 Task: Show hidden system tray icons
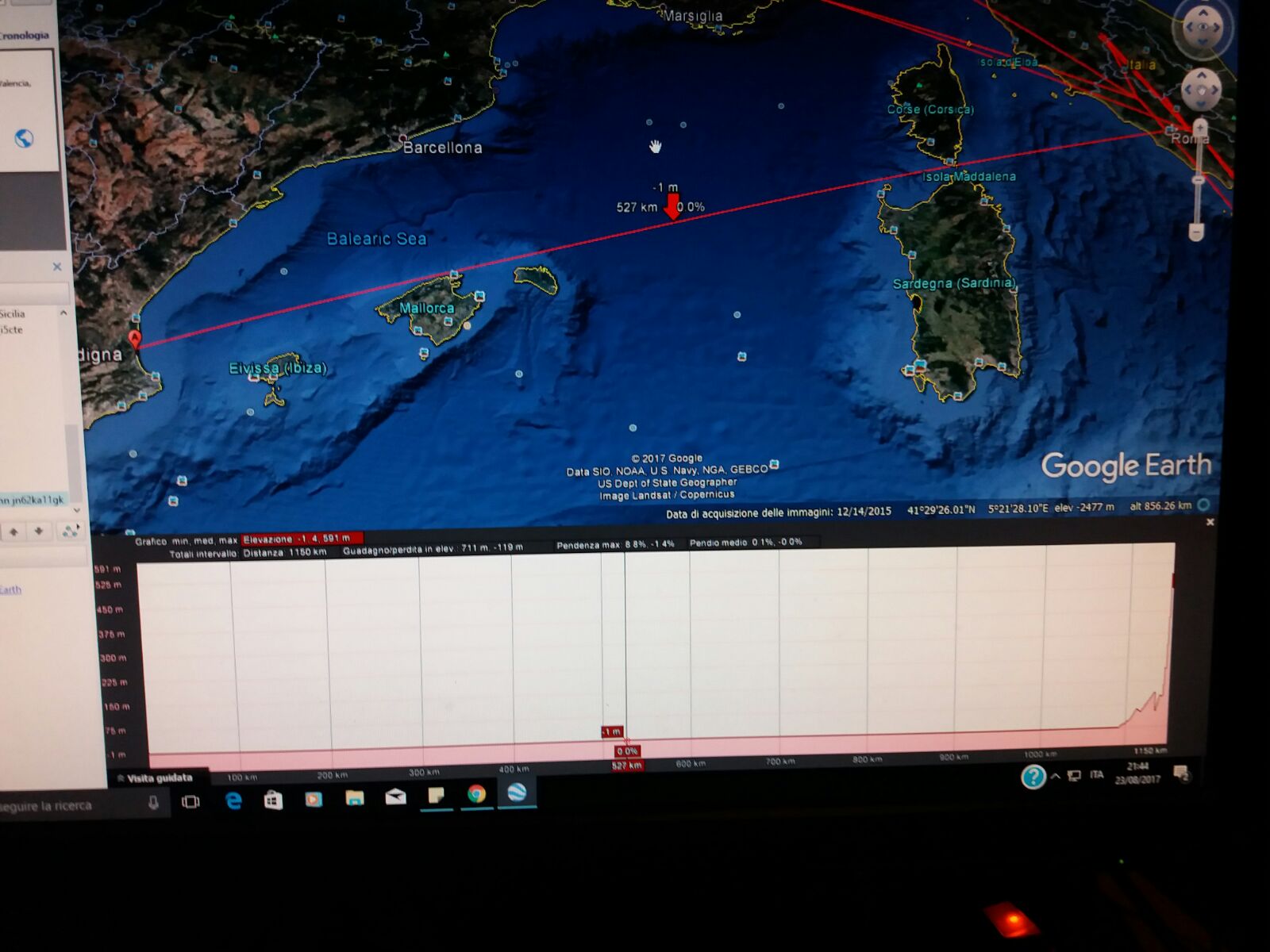1056,776
